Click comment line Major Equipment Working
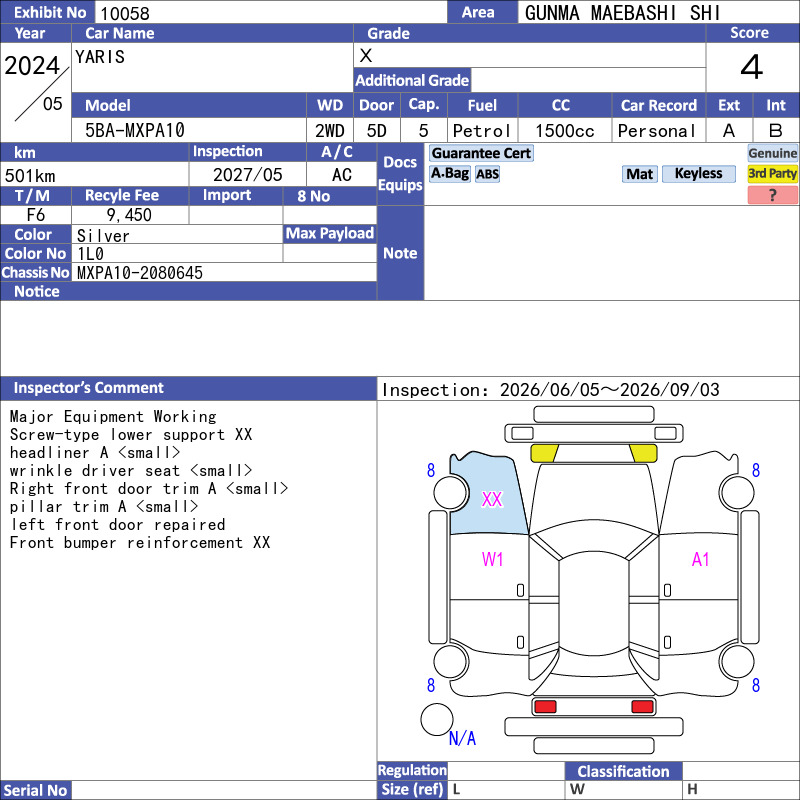Viewport: 800px width, 800px height. click(113, 417)
